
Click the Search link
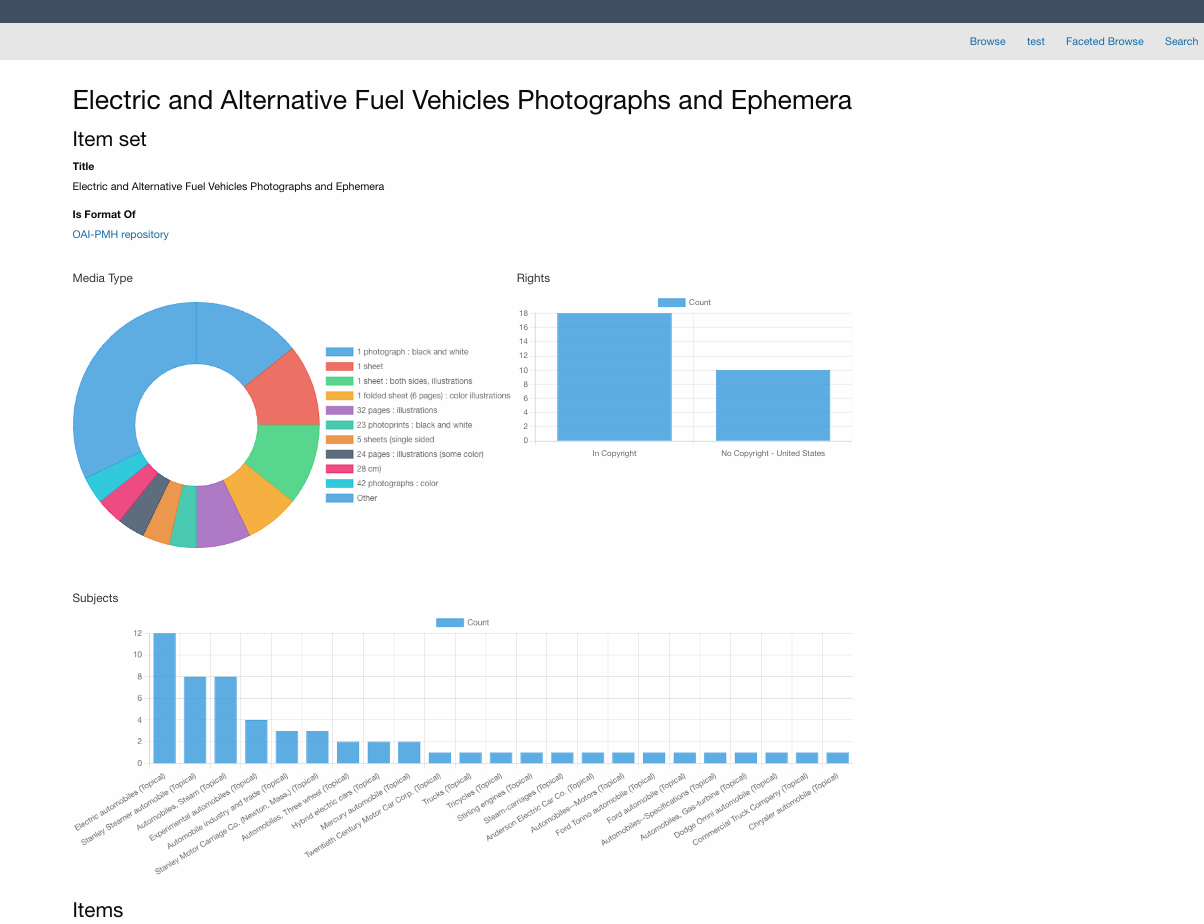tap(1180, 41)
